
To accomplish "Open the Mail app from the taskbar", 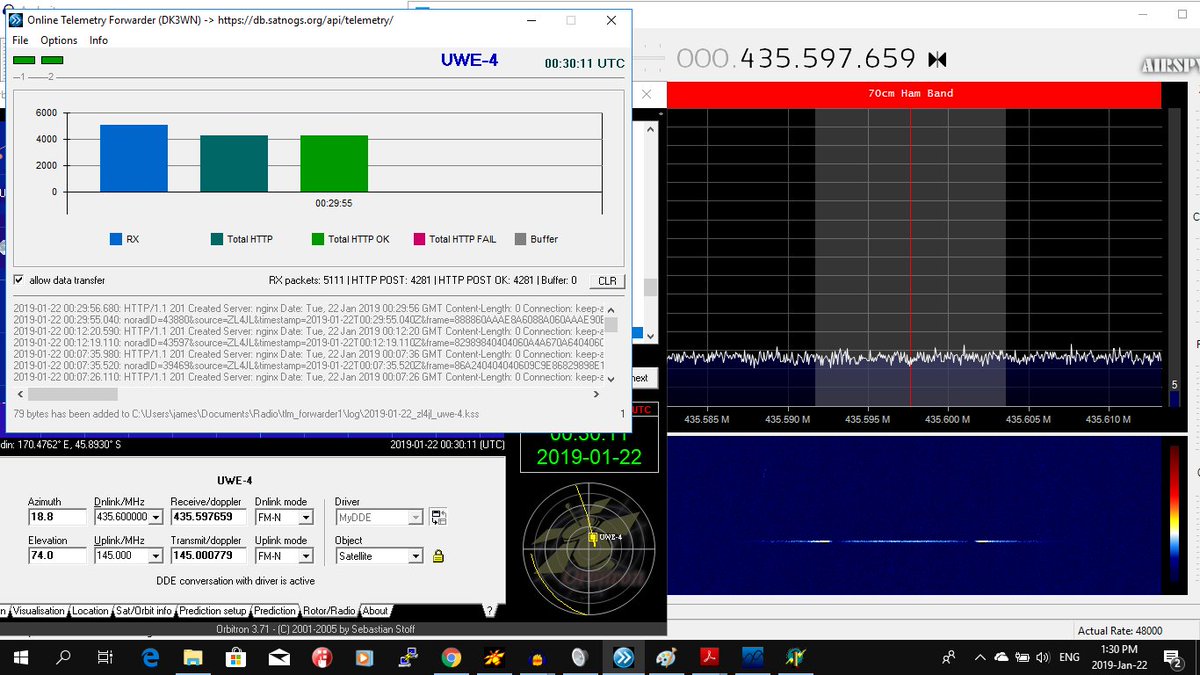I will click(280, 657).
